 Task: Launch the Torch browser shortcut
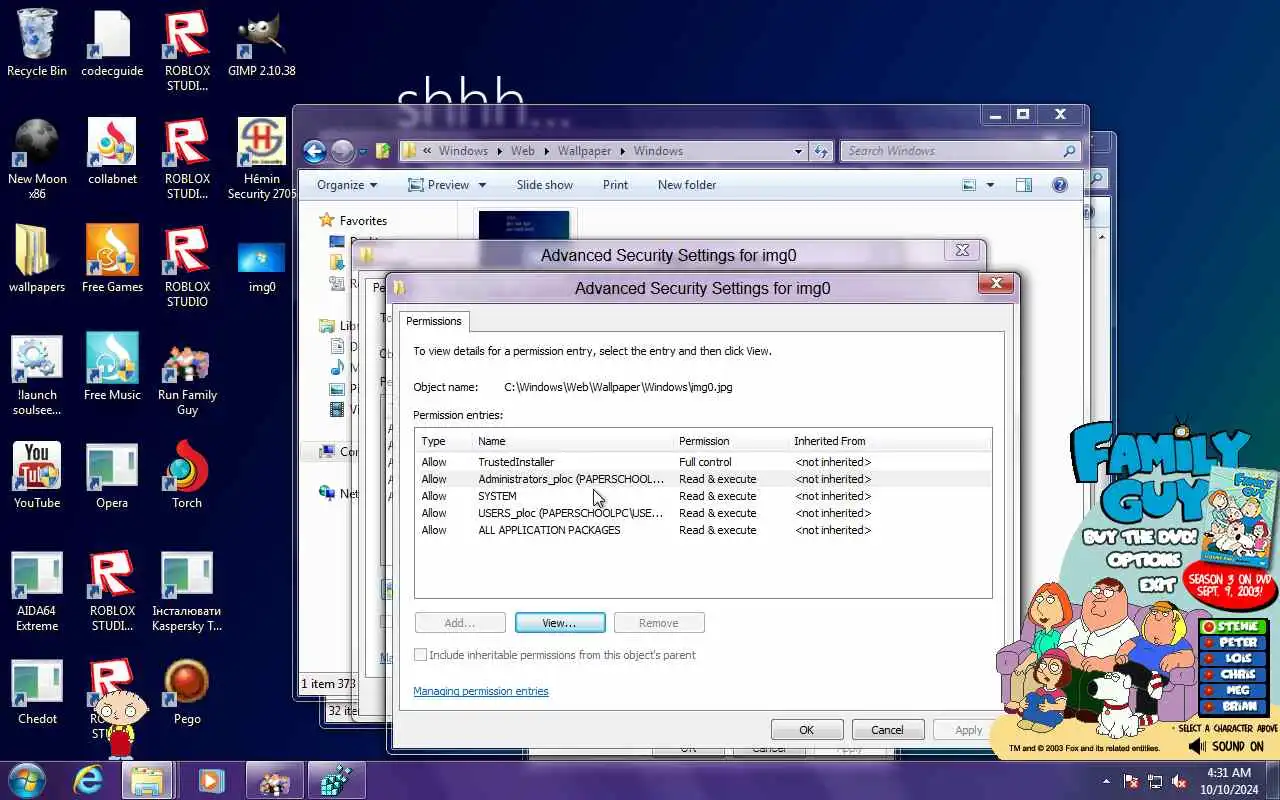[187, 476]
